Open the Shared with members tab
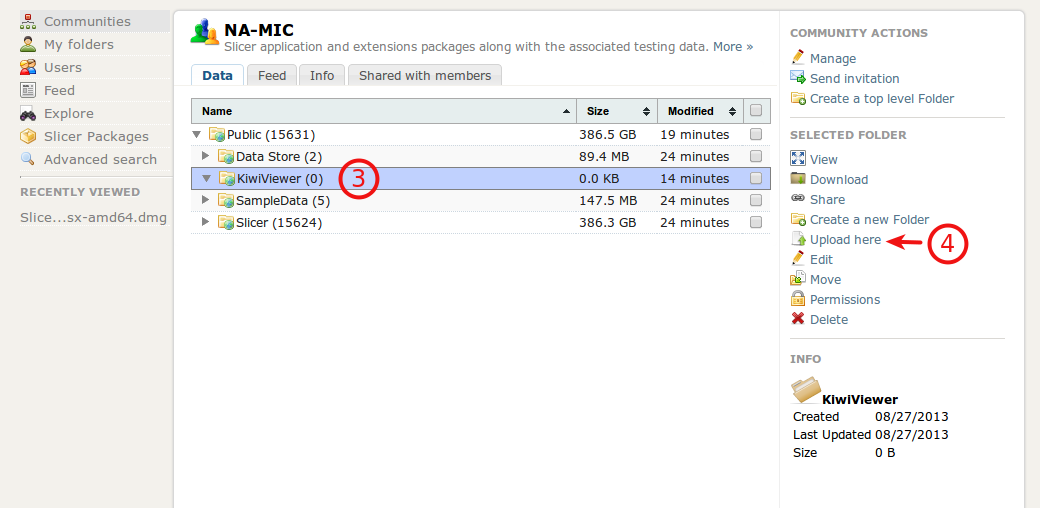The image size is (1041, 508). 425,75
